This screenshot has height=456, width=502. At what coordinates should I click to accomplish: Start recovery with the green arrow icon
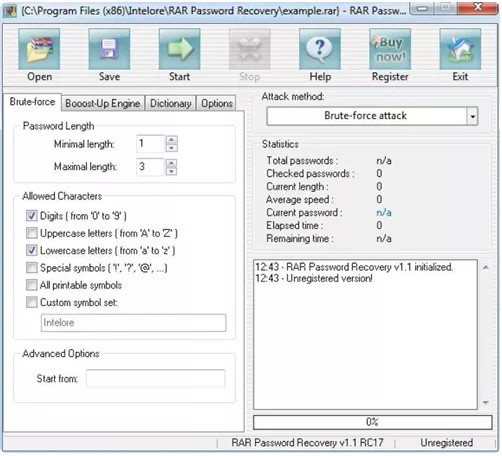click(179, 49)
